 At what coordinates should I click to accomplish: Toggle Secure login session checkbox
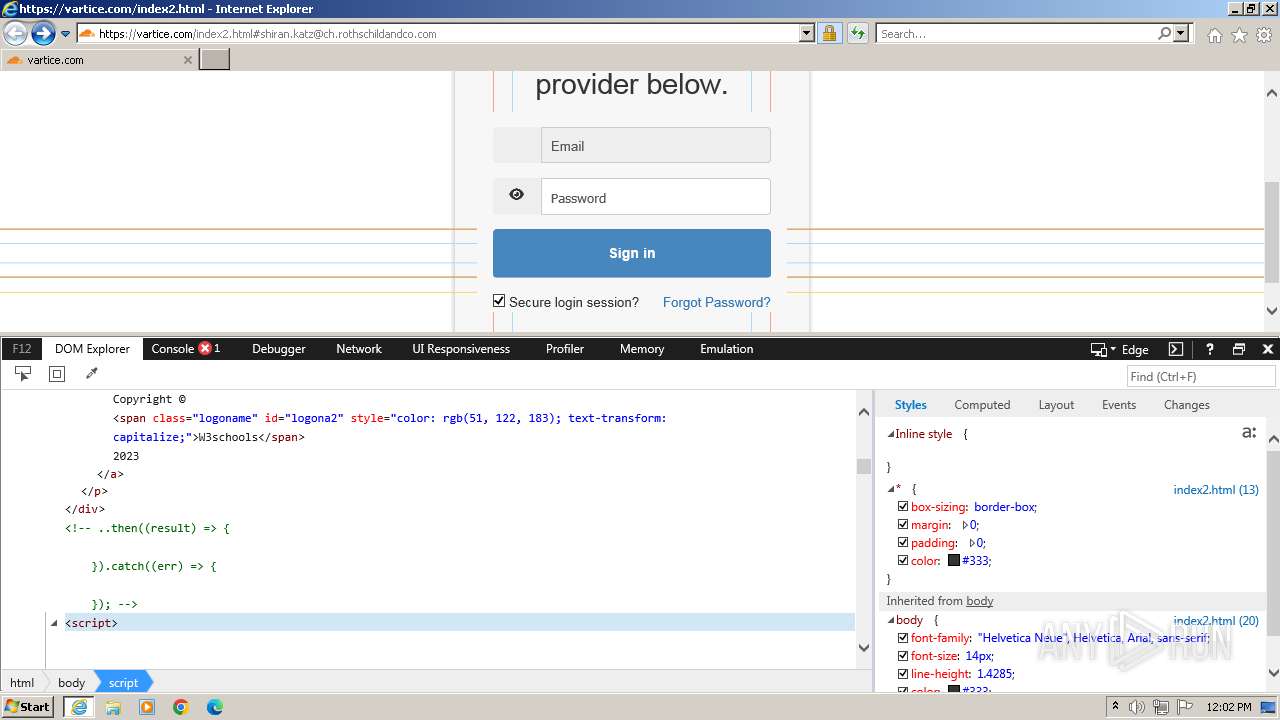[x=499, y=301]
